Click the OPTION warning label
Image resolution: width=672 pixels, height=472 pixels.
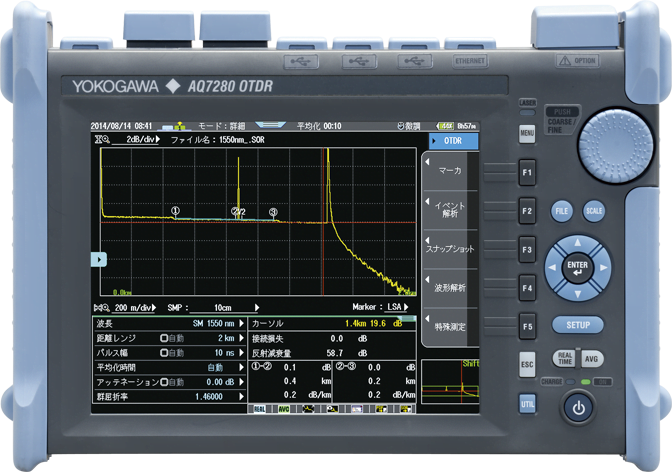(578, 60)
